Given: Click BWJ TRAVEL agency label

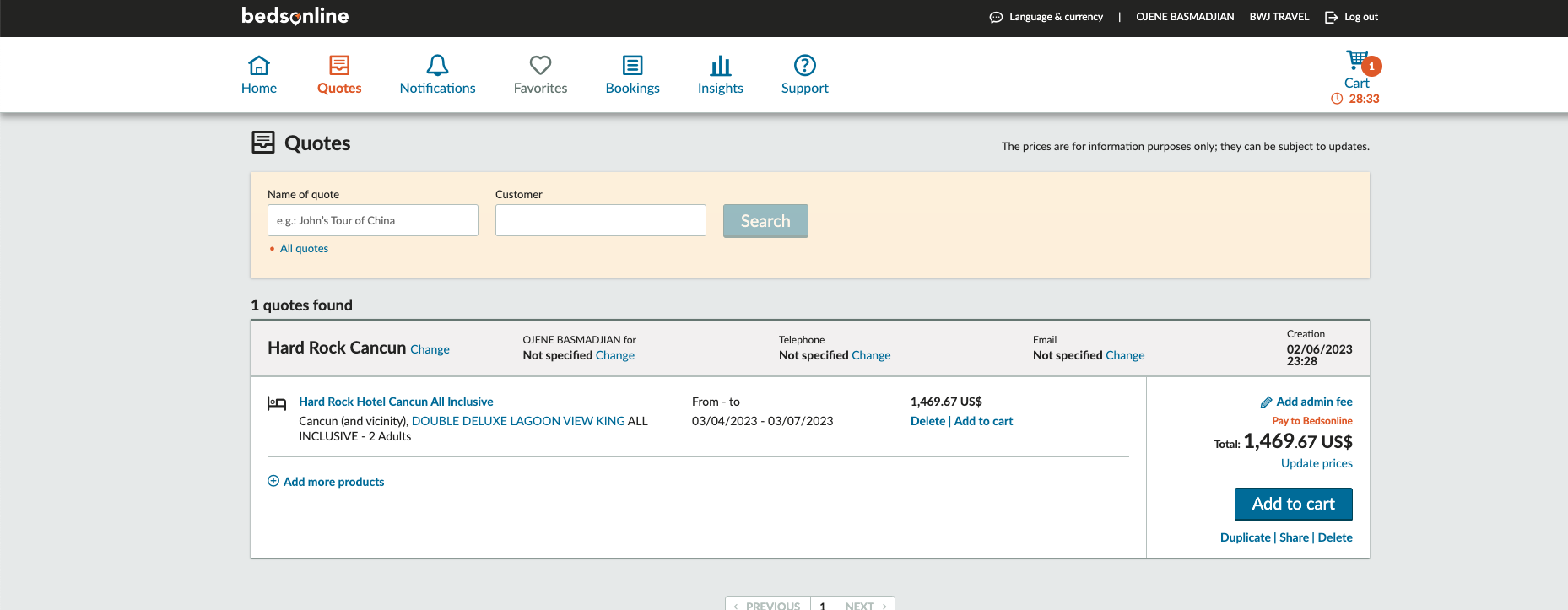Looking at the screenshot, I should 1279,17.
